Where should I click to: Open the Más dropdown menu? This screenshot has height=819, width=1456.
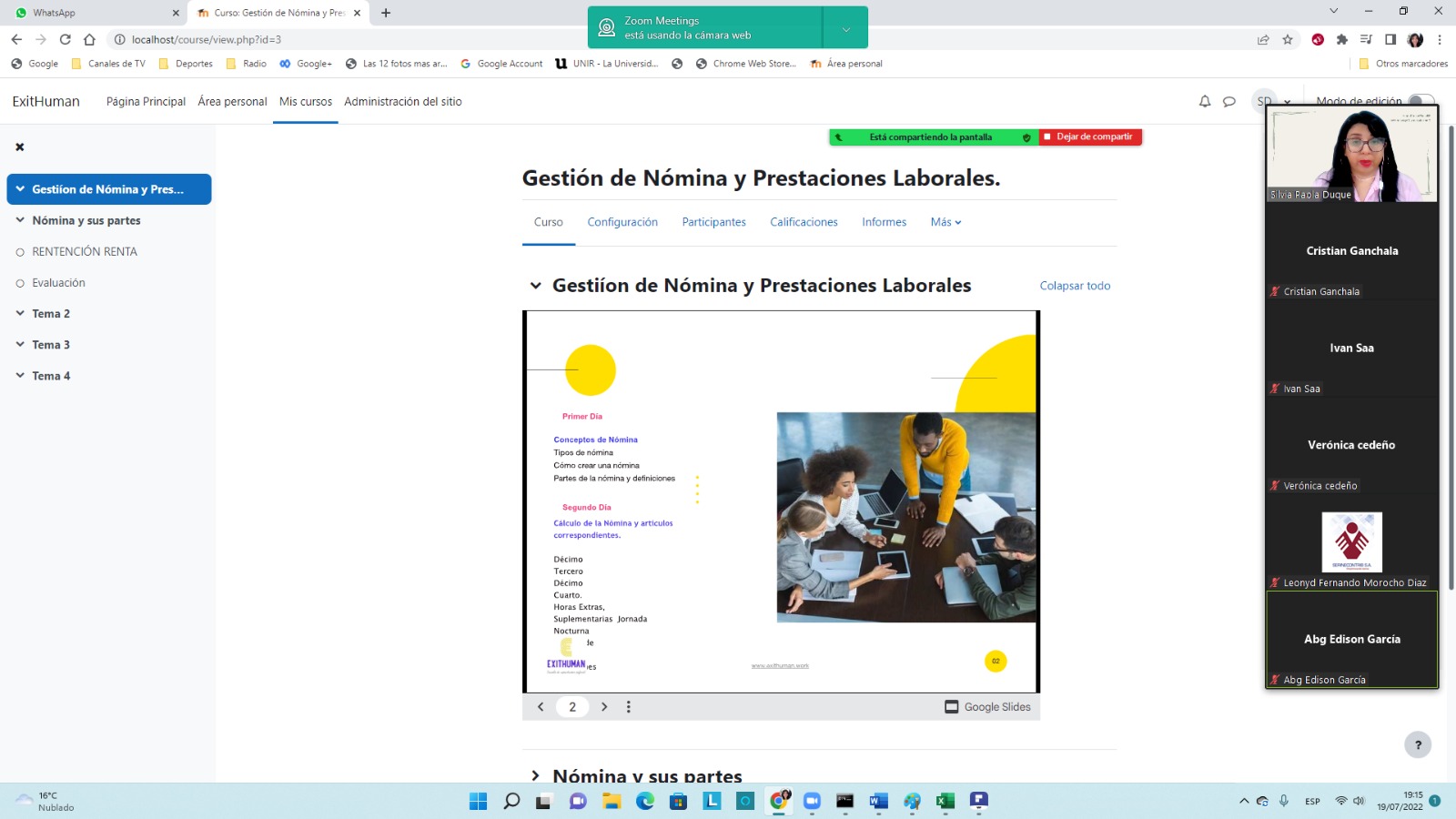coord(945,222)
